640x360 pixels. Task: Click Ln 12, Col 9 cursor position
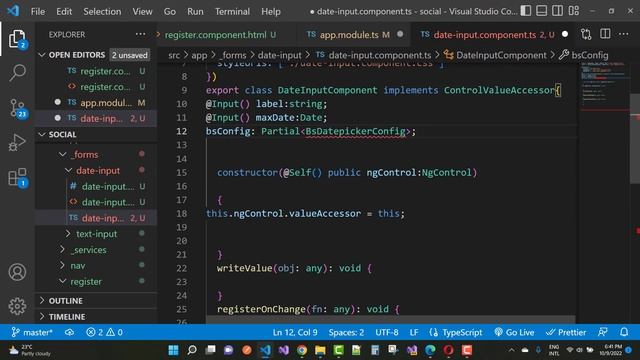pyautogui.click(x=295, y=332)
